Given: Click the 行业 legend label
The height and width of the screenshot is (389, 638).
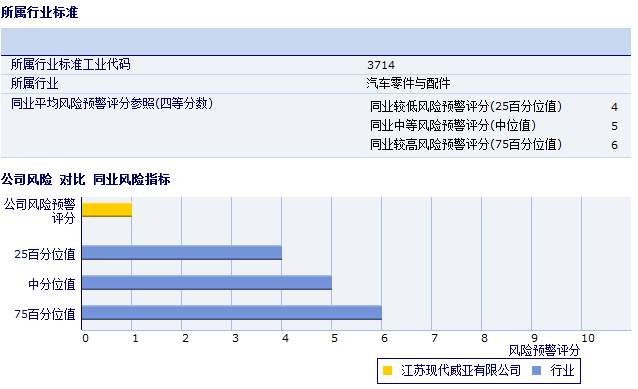Looking at the screenshot, I should (x=562, y=370).
